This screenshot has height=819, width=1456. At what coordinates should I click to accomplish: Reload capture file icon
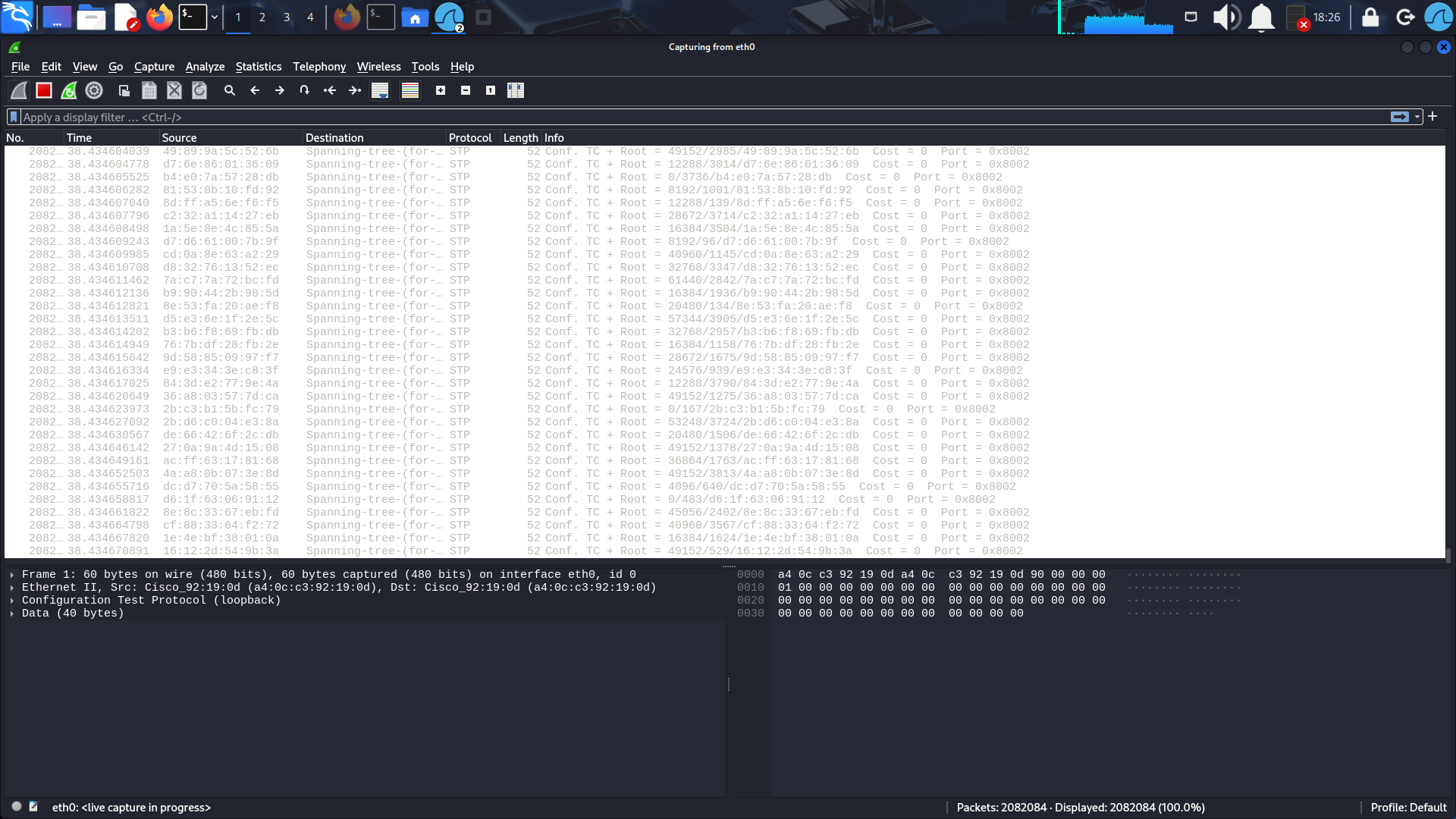199,90
